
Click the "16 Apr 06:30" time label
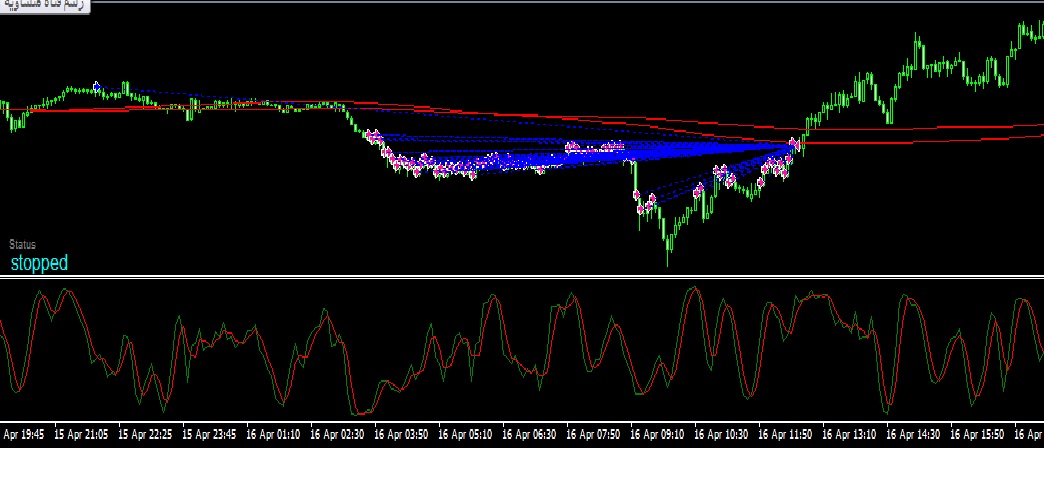pyautogui.click(x=529, y=435)
